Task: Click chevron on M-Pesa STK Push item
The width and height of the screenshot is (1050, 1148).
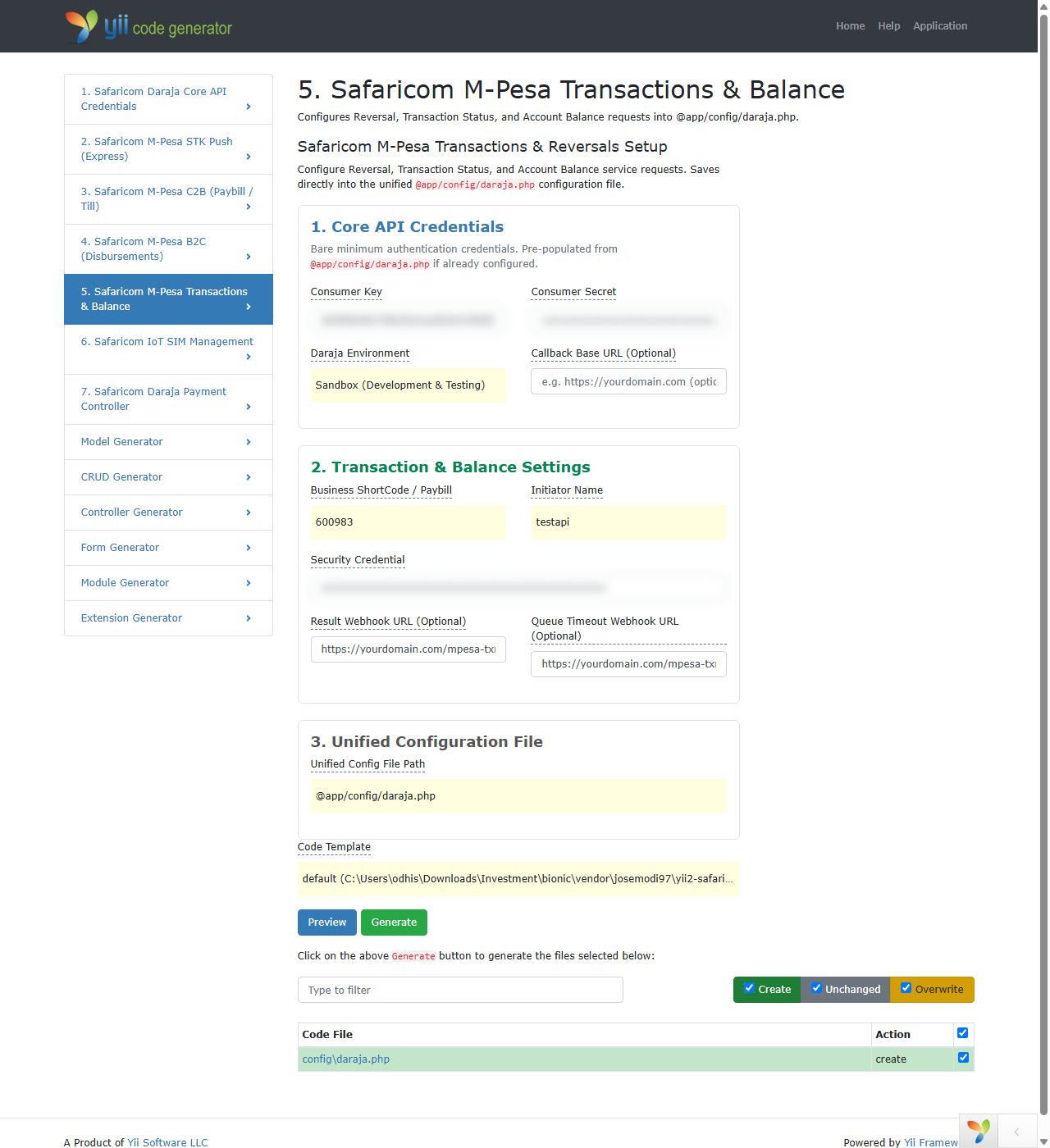Action: coord(249,157)
